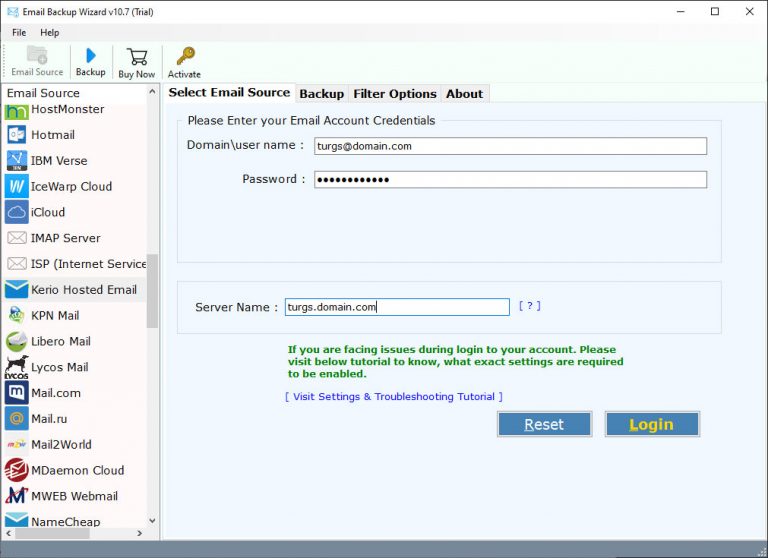The height and width of the screenshot is (558, 768).
Task: Open Visit Settings & Troubleshooting Tutorial link
Action: [394, 397]
